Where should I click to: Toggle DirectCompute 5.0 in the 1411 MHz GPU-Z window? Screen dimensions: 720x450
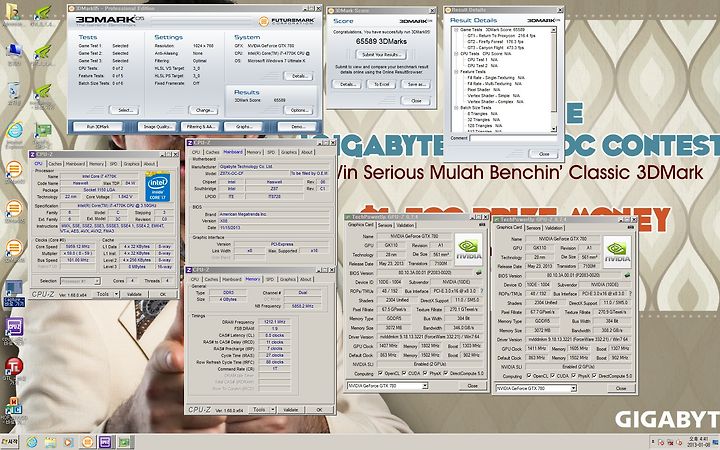click(x=594, y=376)
